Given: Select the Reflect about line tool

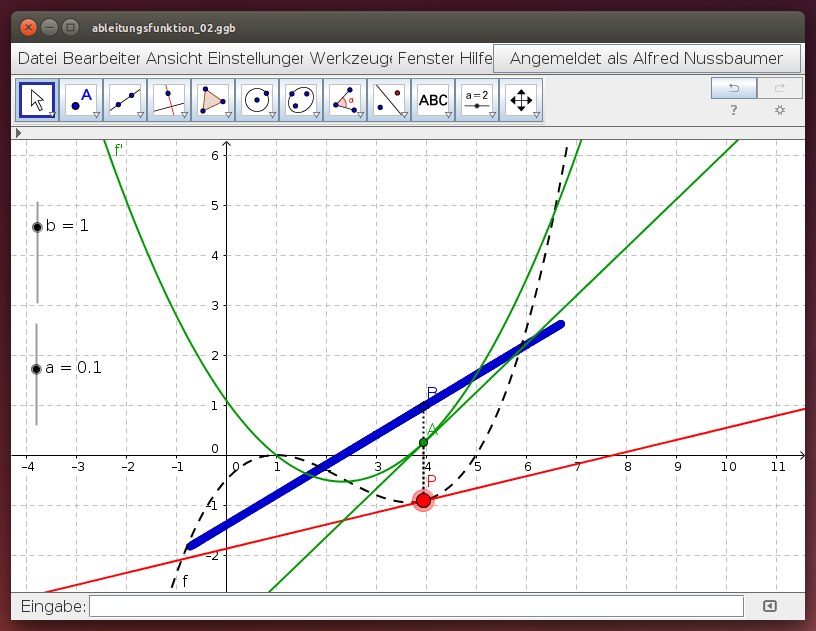Looking at the screenshot, I should pos(389,100).
